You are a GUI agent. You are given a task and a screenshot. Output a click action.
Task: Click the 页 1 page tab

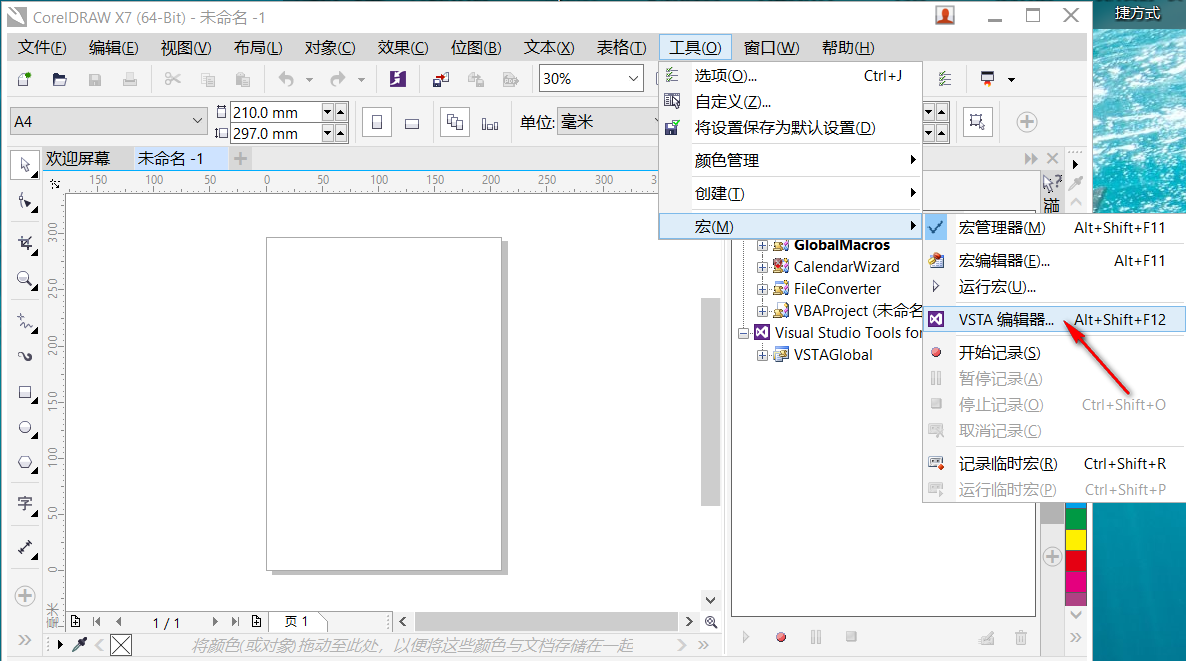[297, 622]
